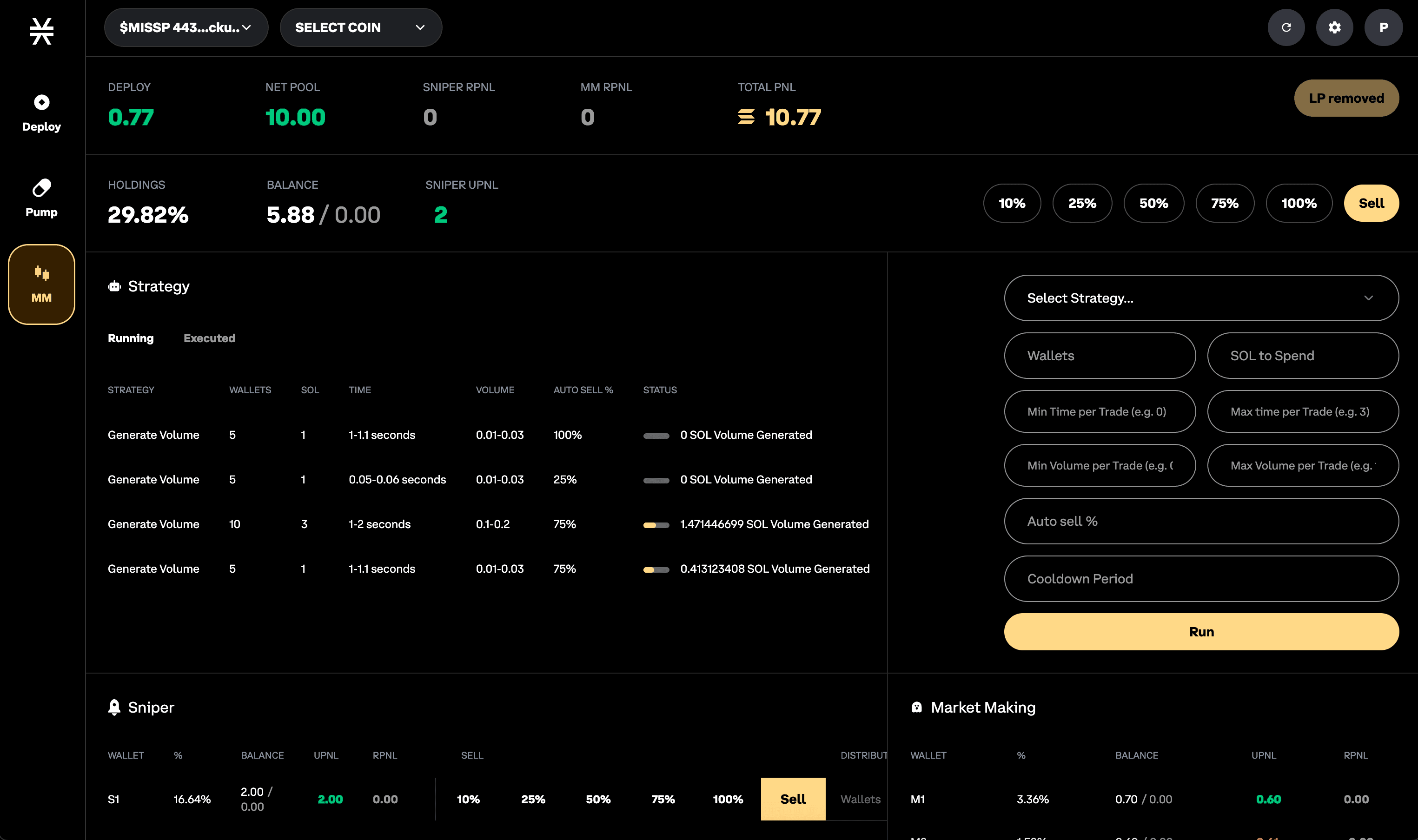
Task: Click progress bar of 1.471446699 SOL strategy
Action: click(x=656, y=525)
